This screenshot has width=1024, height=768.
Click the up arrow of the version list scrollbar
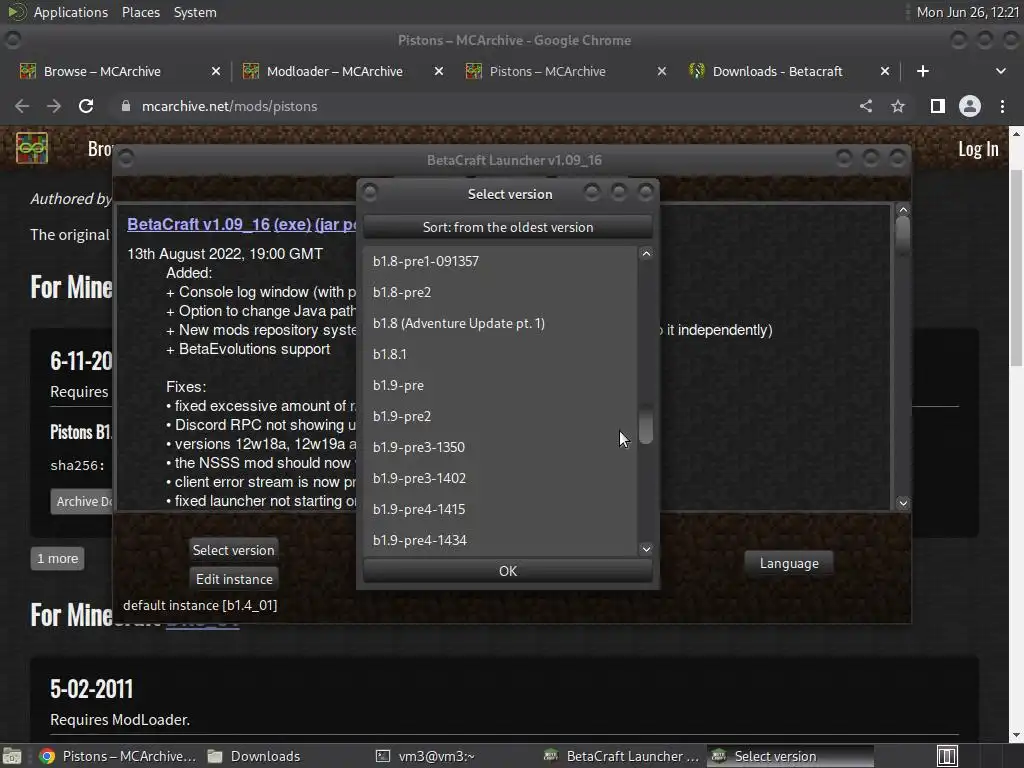pyautogui.click(x=646, y=254)
